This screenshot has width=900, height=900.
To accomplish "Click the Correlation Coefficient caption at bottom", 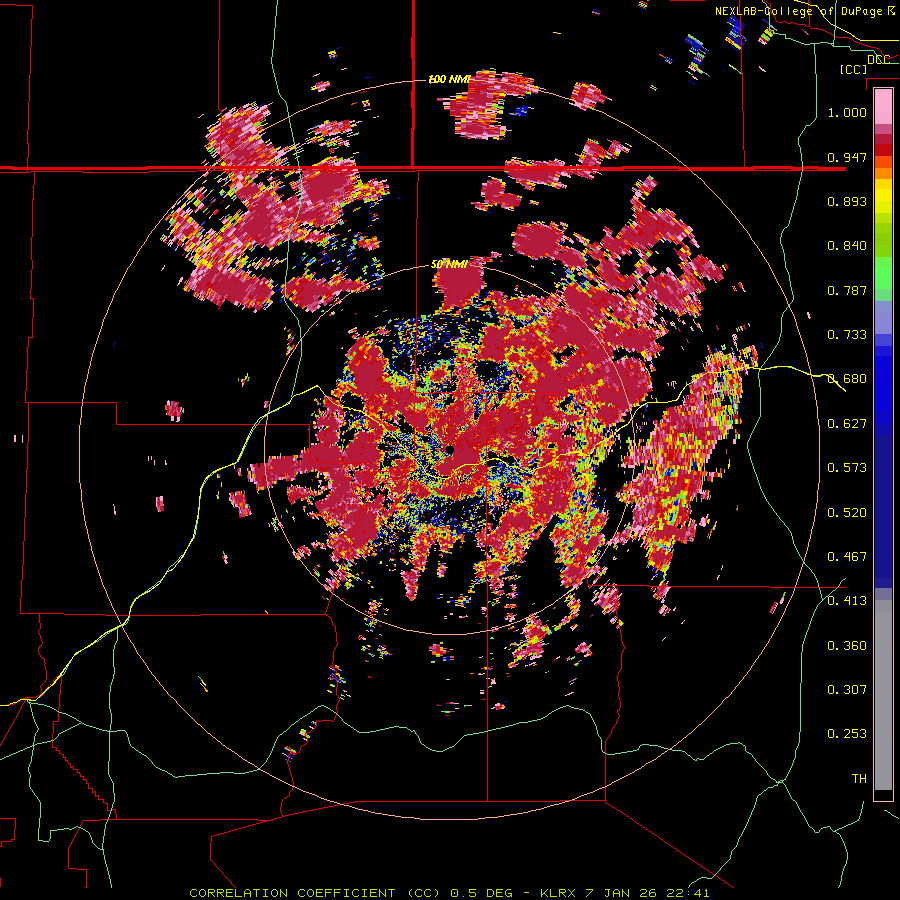I will point(449,893).
